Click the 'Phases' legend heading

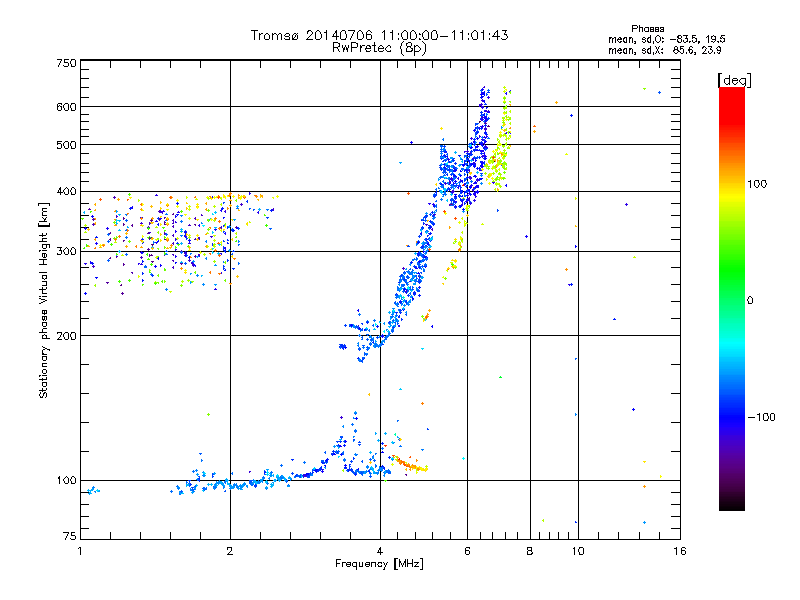tap(647, 29)
